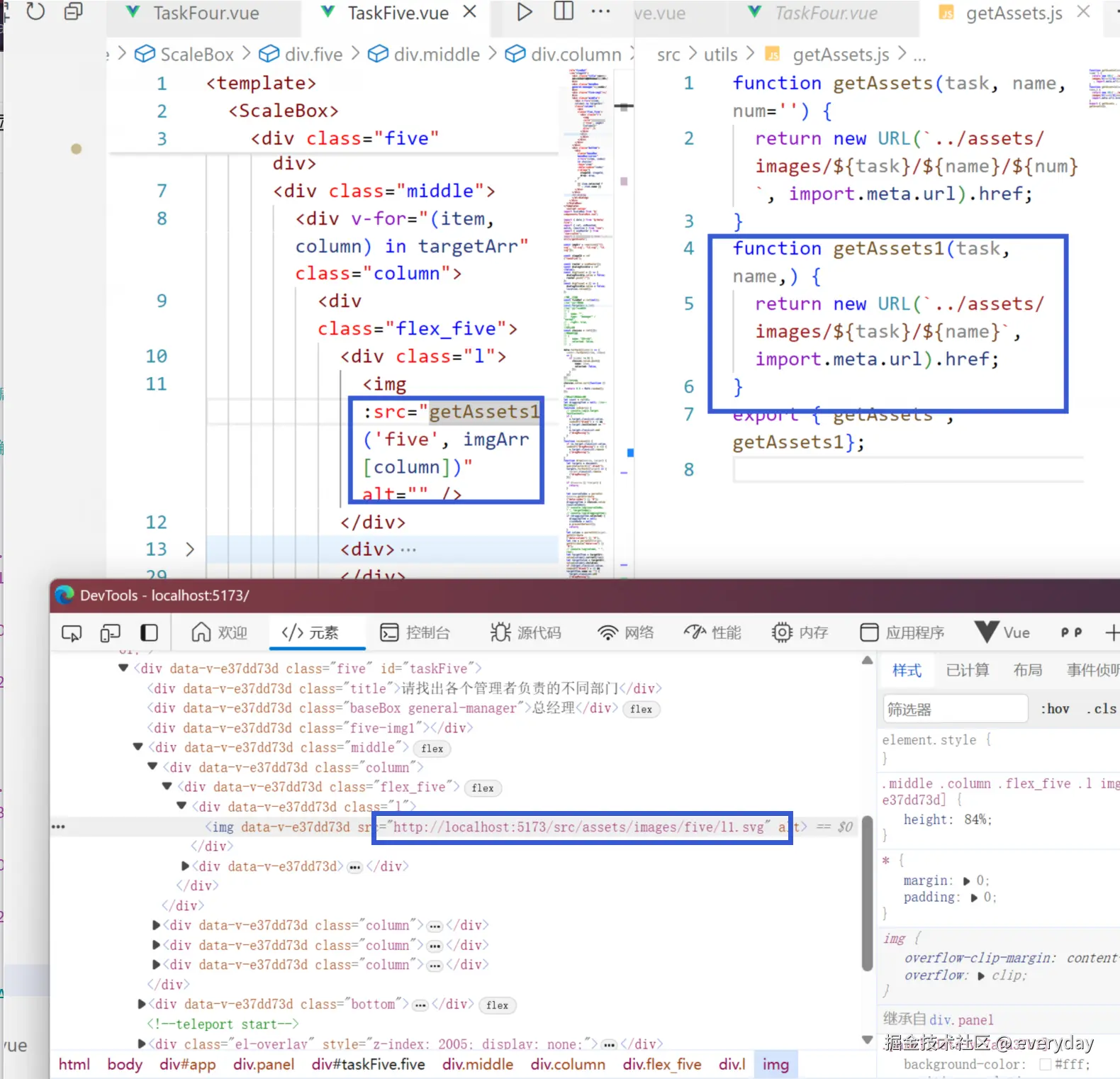Collapse the div class middle node
1120x1079 pixels.
coord(138,747)
